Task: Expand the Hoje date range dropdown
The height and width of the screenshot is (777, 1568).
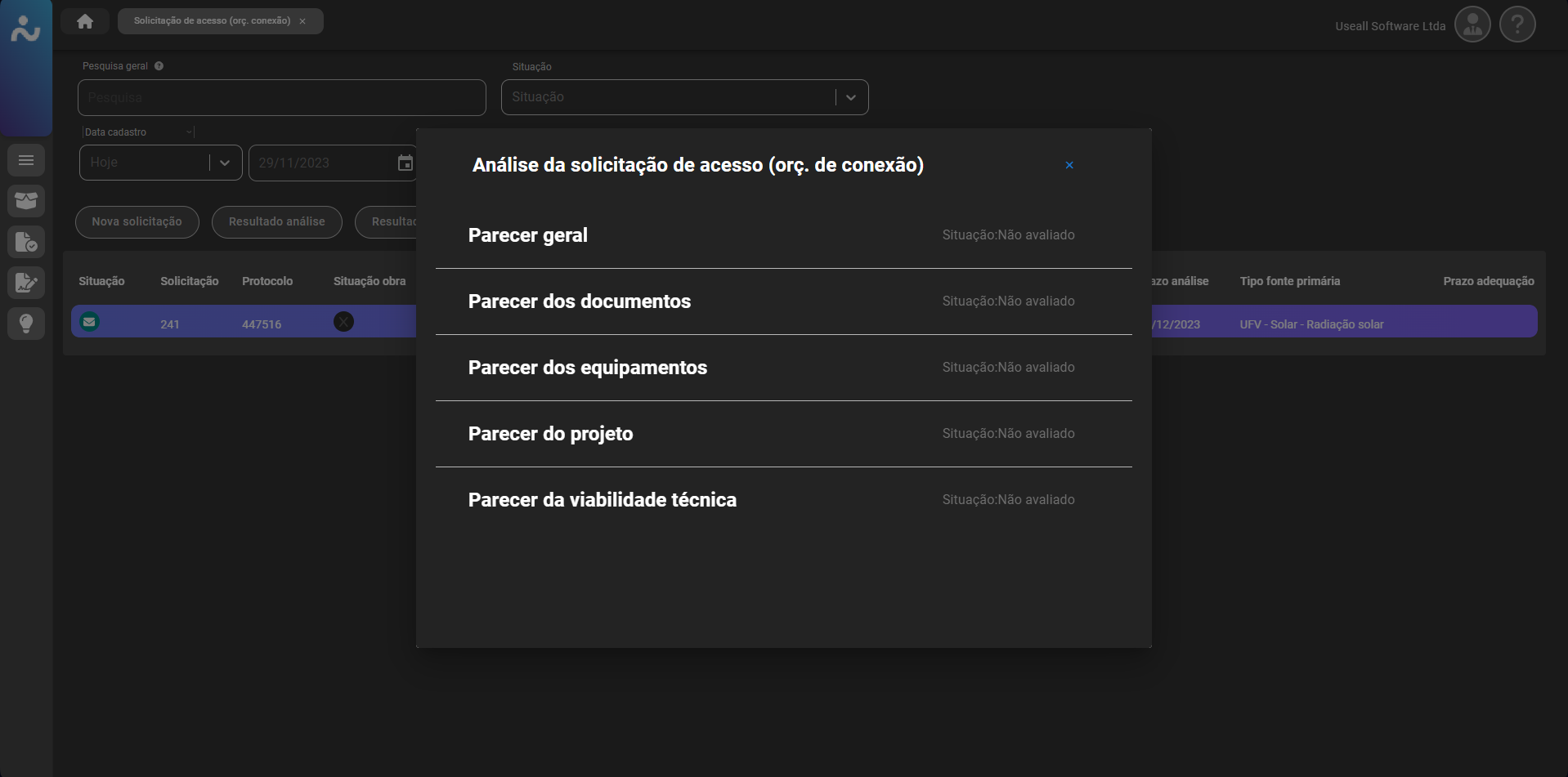Action: coord(224,163)
